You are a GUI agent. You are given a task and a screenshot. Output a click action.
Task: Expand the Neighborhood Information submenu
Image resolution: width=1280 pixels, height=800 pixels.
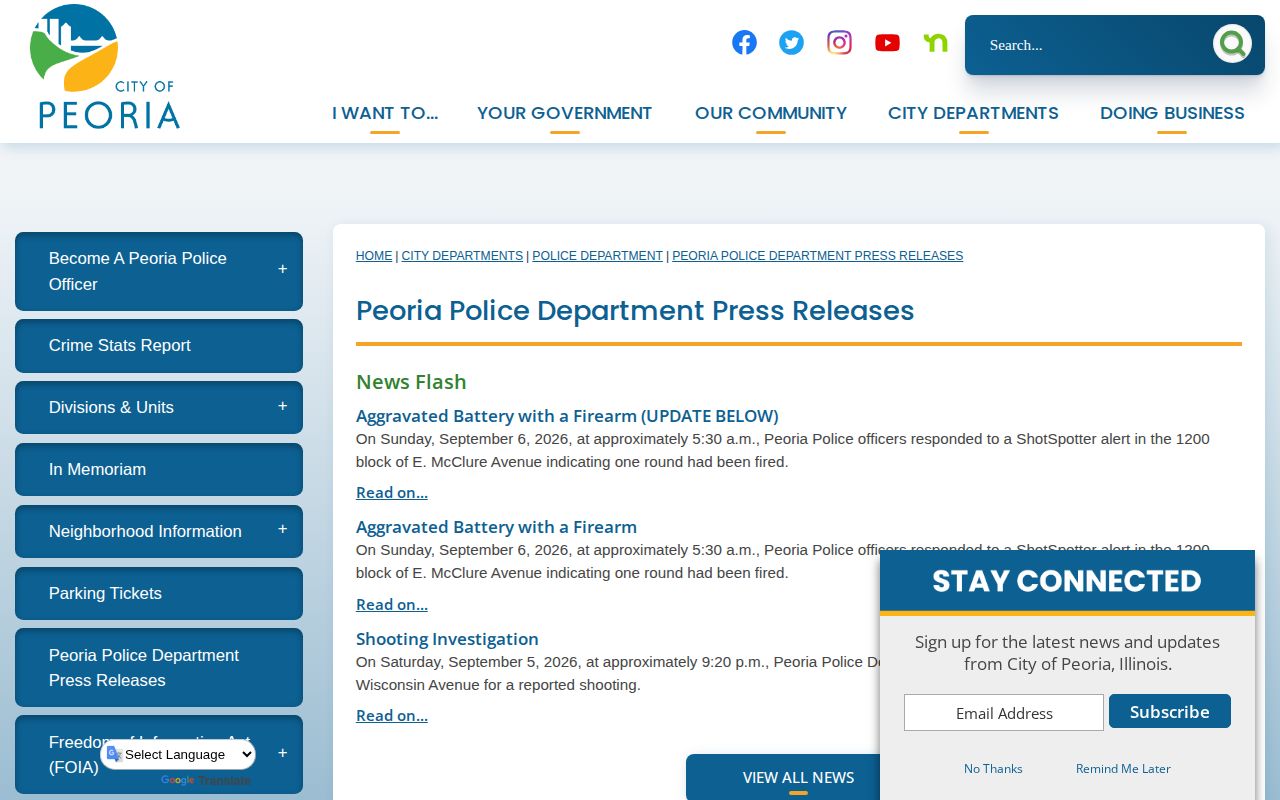(283, 530)
